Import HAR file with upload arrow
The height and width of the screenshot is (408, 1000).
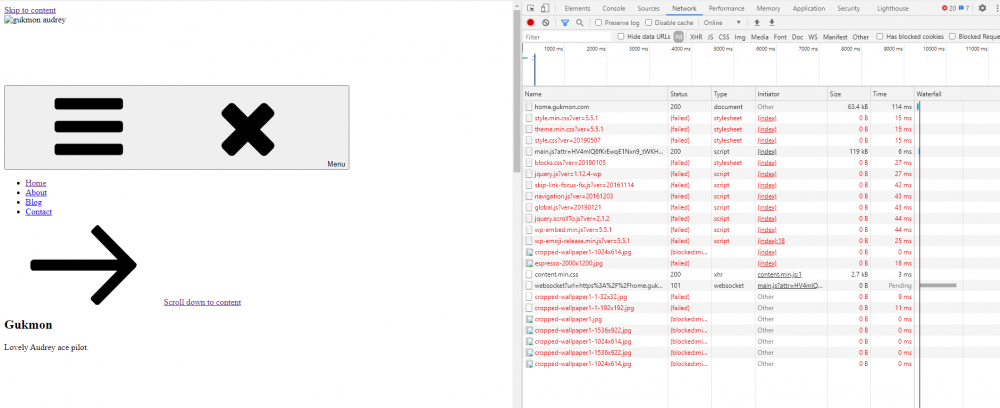pos(757,22)
